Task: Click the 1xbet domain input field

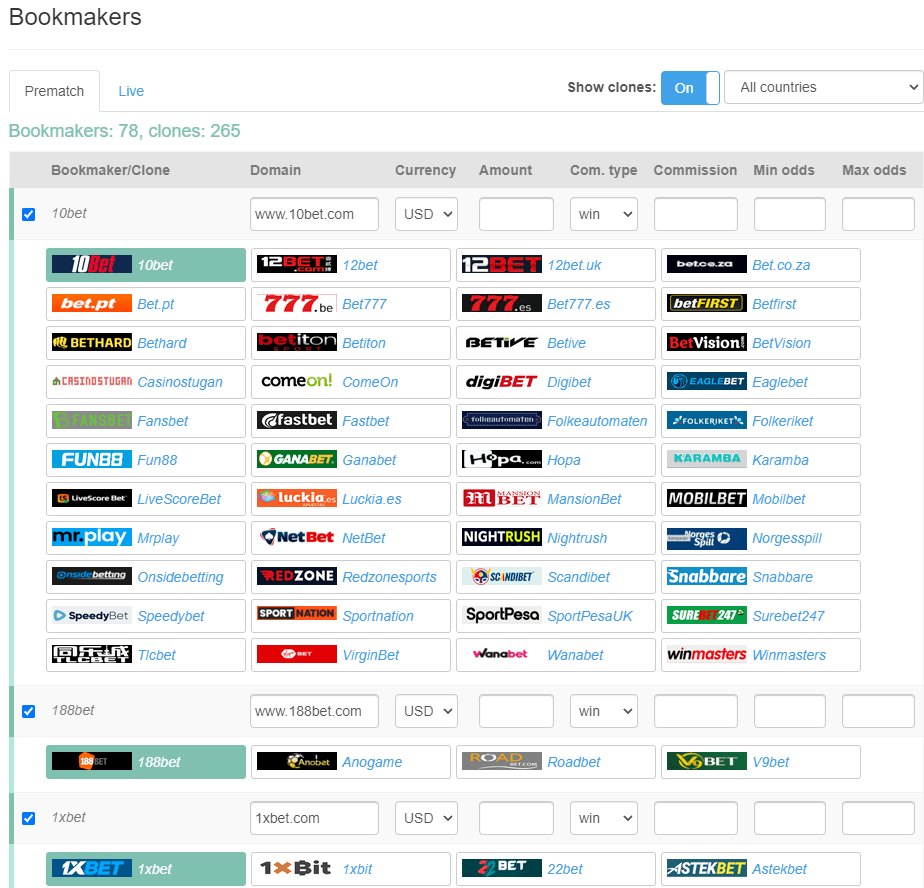Action: coord(314,818)
